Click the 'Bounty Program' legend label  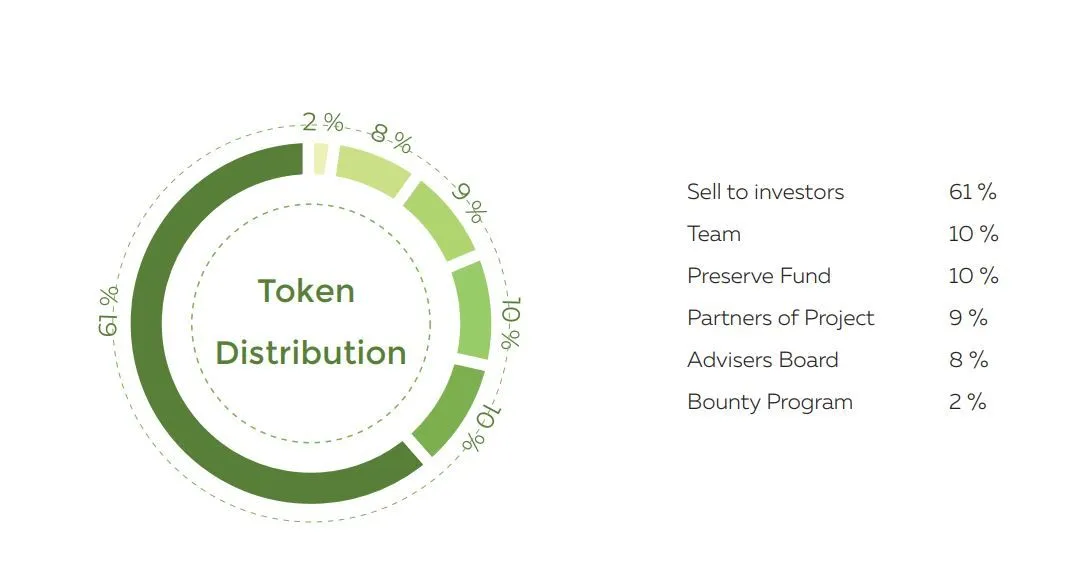point(769,402)
